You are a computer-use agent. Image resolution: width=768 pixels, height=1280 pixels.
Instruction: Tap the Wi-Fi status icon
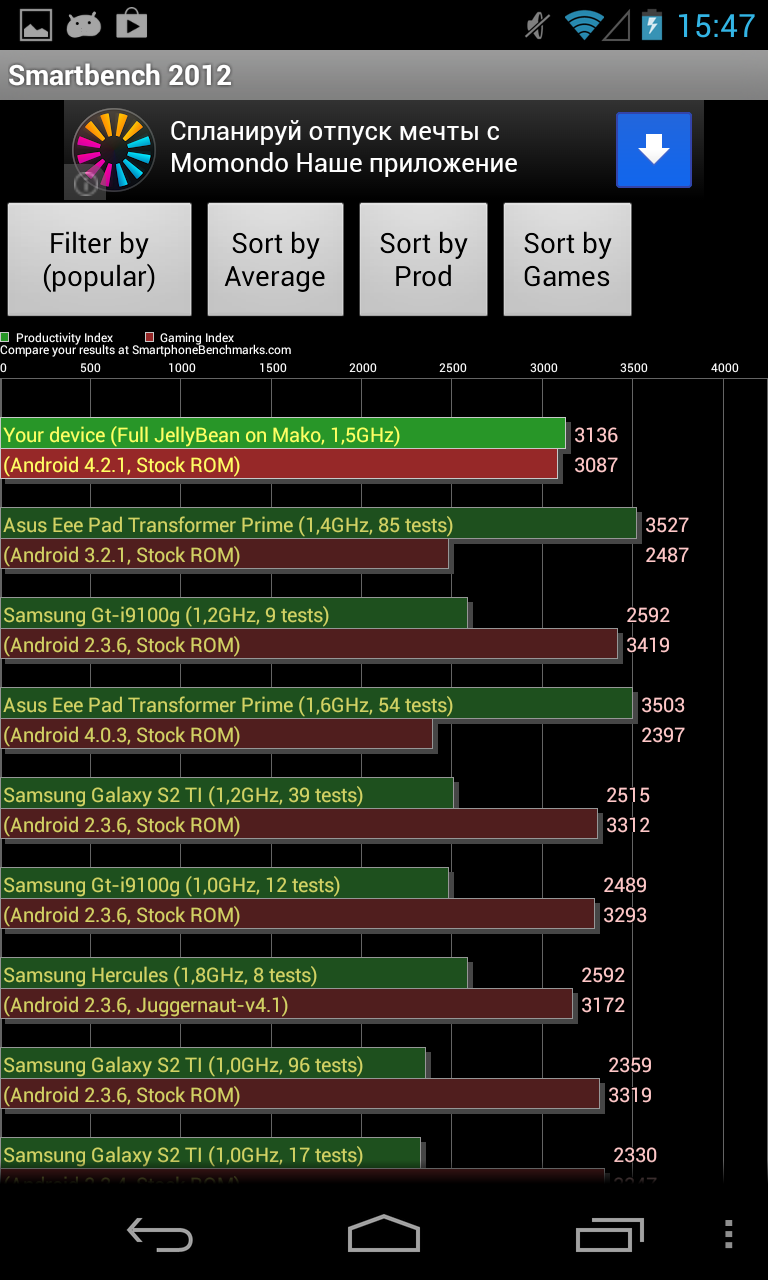point(582,25)
